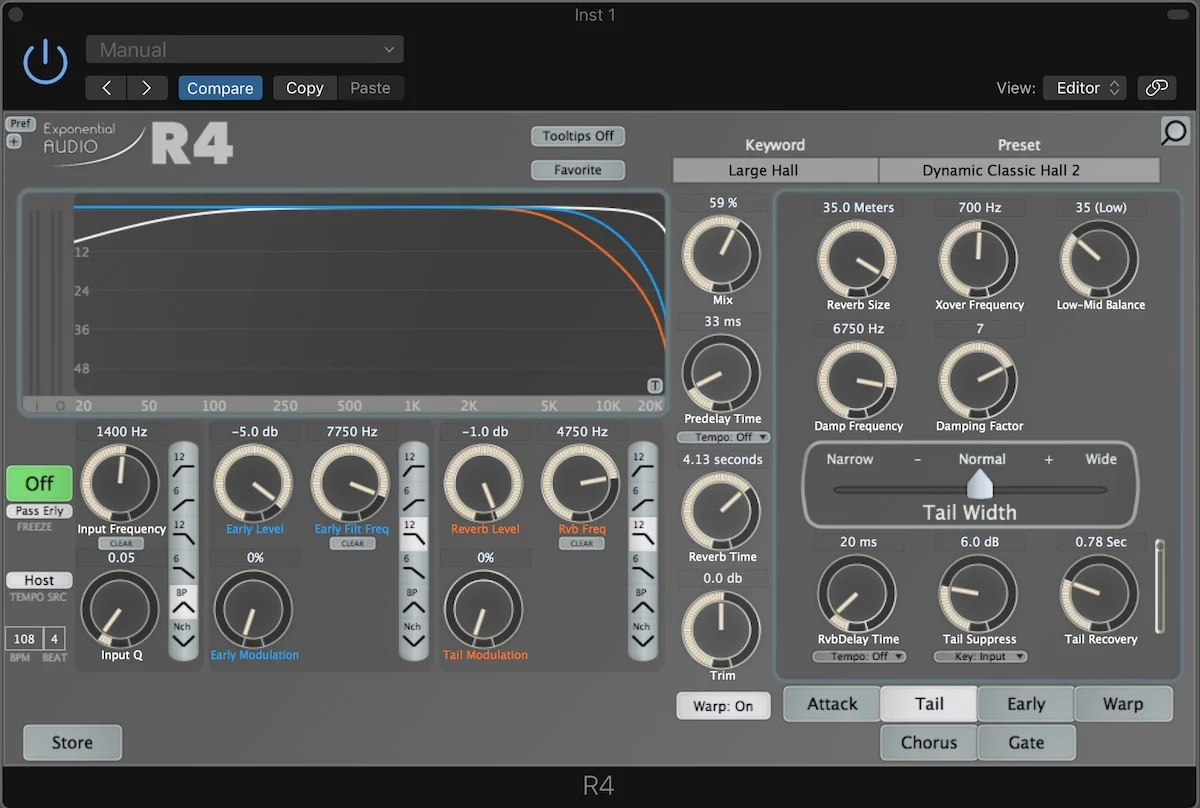
Task: Open Tempo: Off menu under RvbDelay Time
Action: (858, 656)
